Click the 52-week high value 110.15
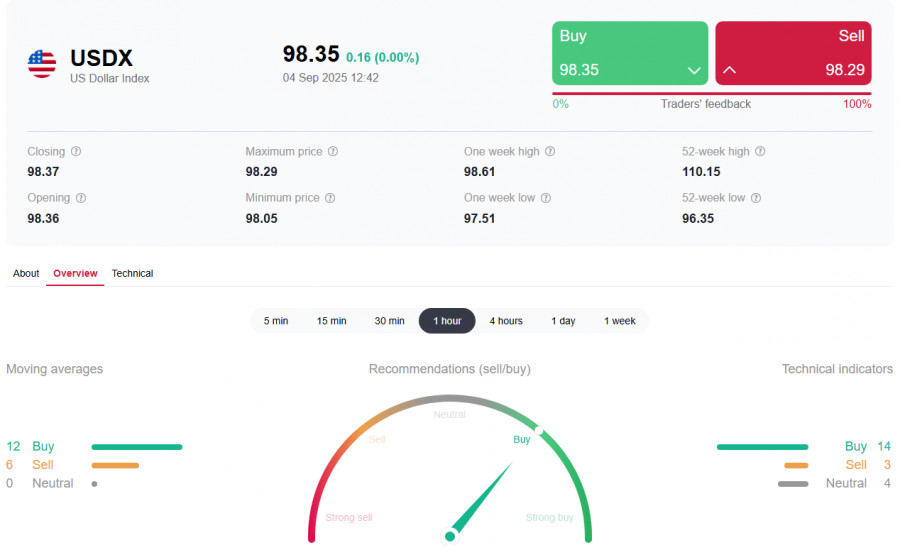Viewport: 900px width, 550px height. [x=701, y=172]
